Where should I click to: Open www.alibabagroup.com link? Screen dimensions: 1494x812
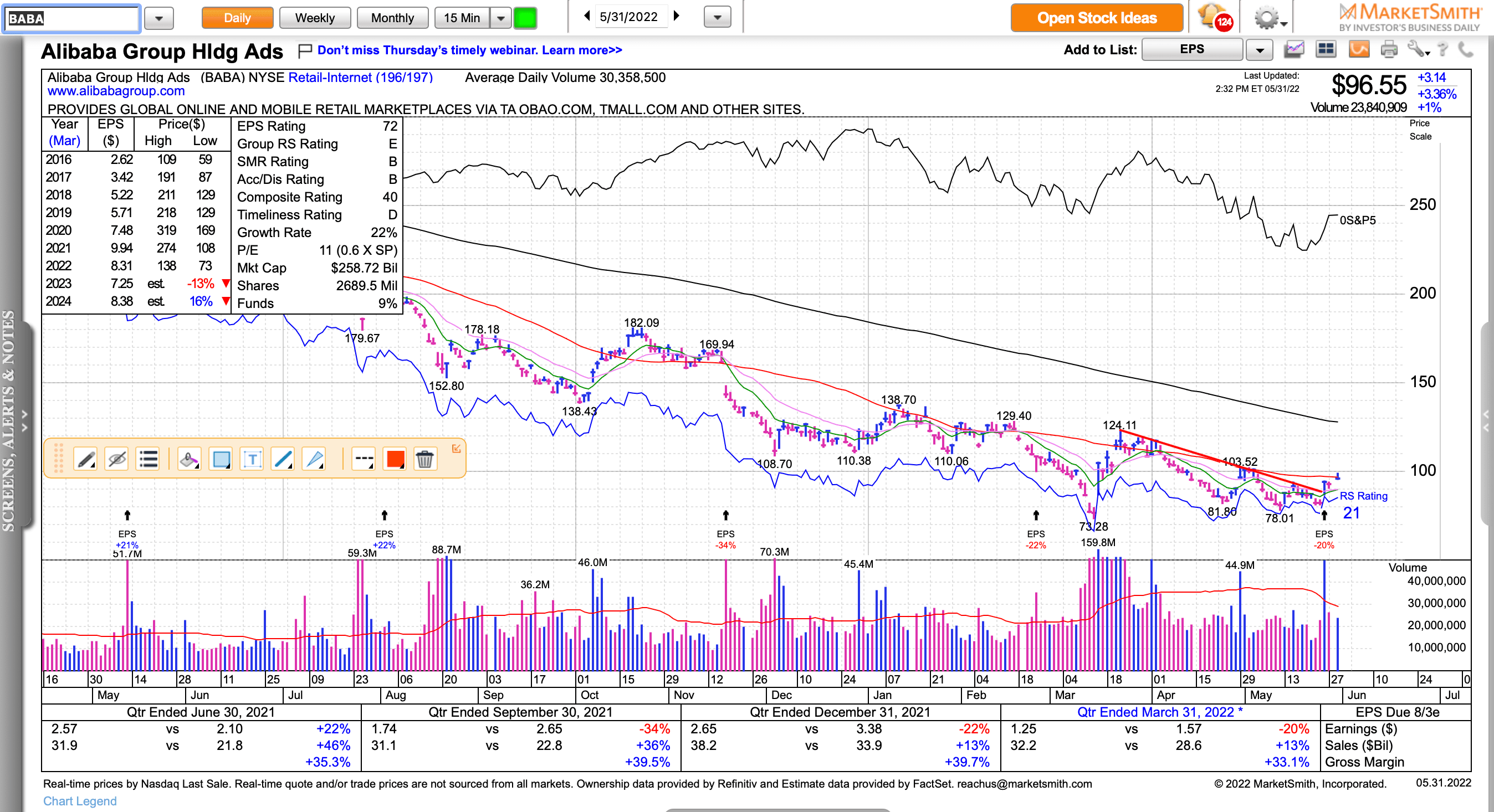coord(116,91)
